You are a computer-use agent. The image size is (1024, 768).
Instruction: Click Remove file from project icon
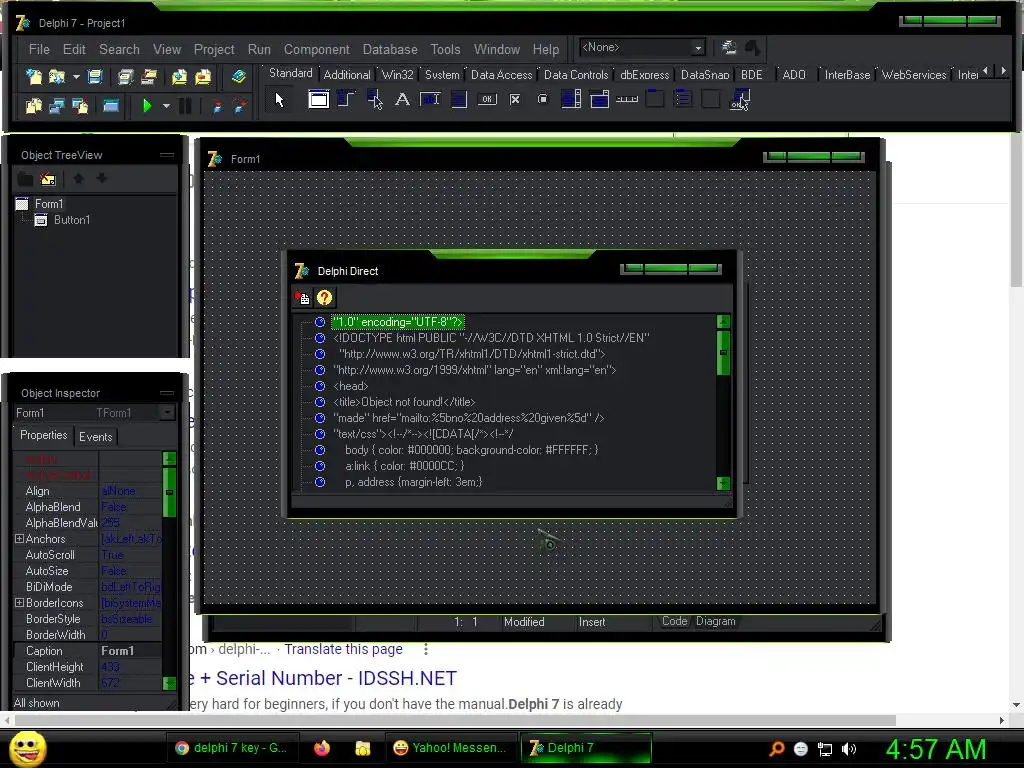click(x=203, y=76)
